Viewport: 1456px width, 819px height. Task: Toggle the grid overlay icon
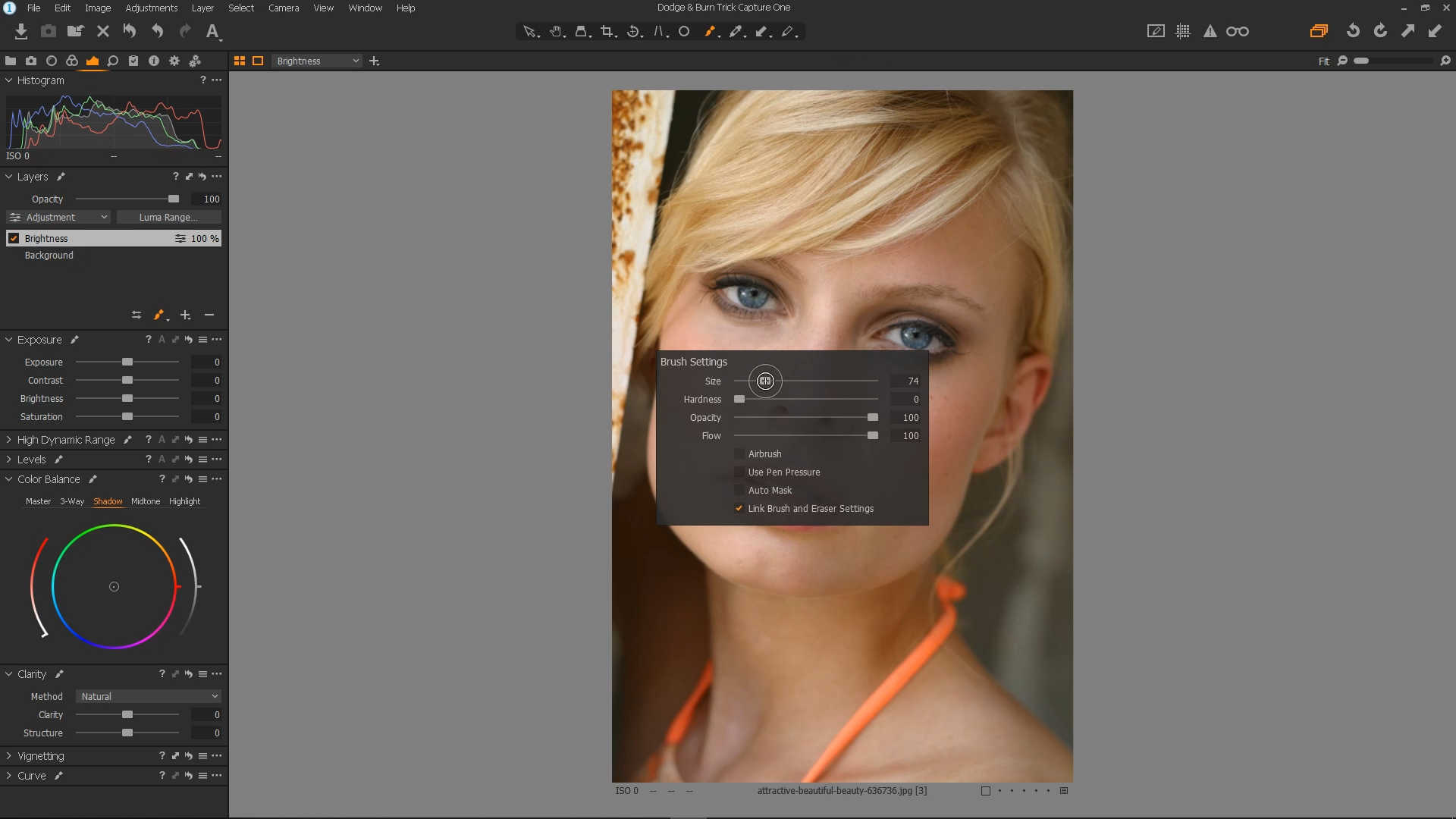click(1182, 31)
